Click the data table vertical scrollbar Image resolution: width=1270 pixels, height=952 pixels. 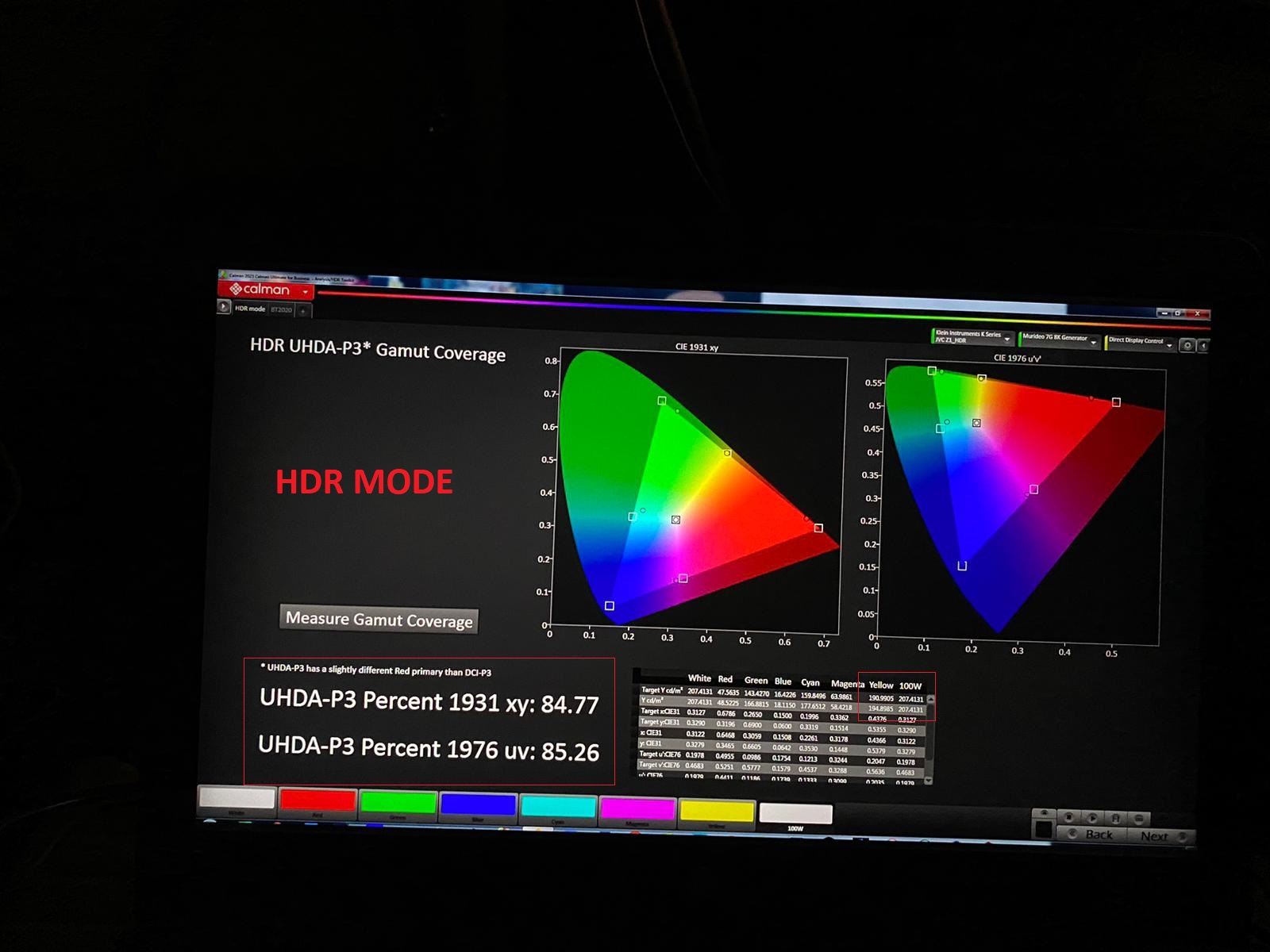coord(930,739)
